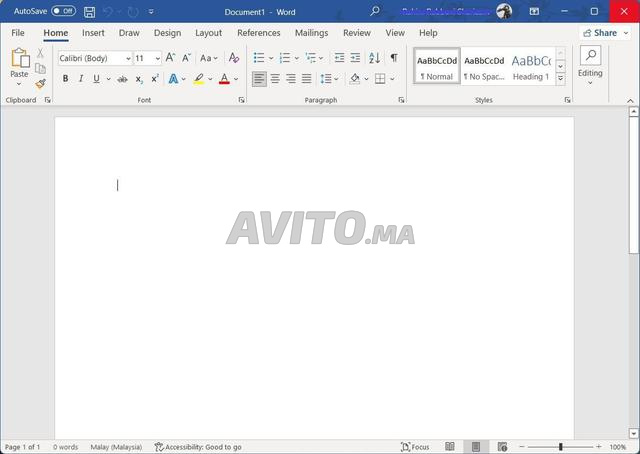Click the Share button
640x454 pixels.
point(600,33)
